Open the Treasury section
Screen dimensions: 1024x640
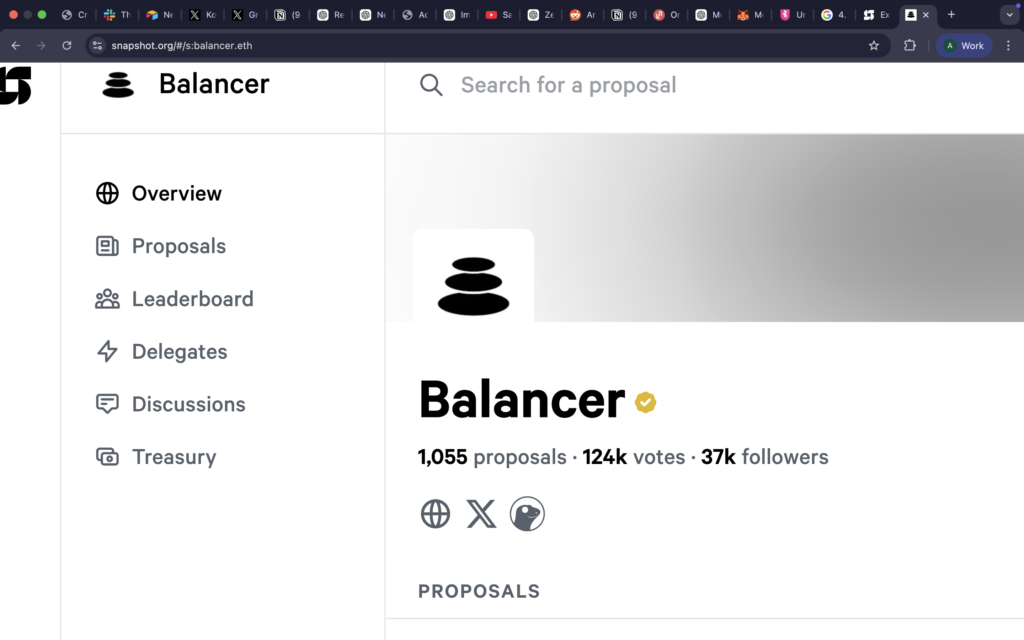(174, 457)
